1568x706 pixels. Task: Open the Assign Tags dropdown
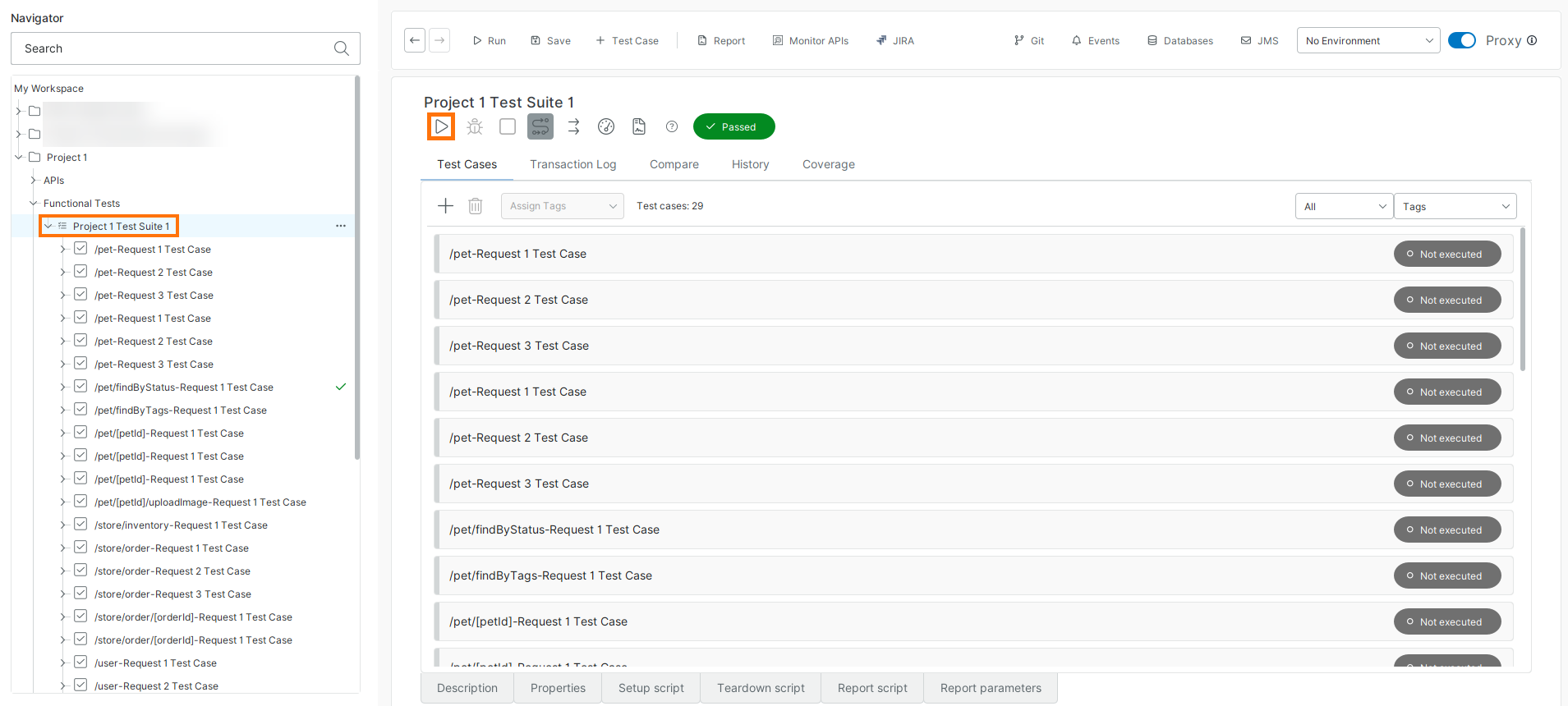click(563, 206)
